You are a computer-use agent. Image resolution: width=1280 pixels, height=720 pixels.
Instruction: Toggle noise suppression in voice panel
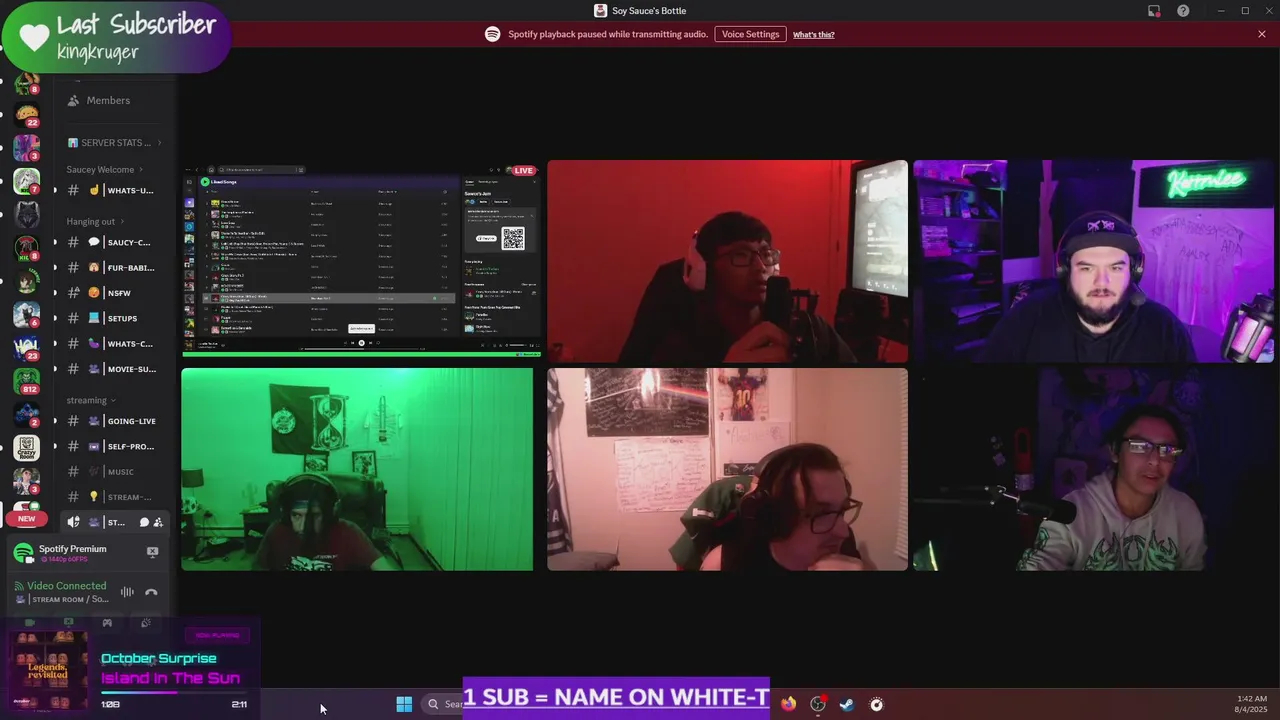[x=127, y=592]
